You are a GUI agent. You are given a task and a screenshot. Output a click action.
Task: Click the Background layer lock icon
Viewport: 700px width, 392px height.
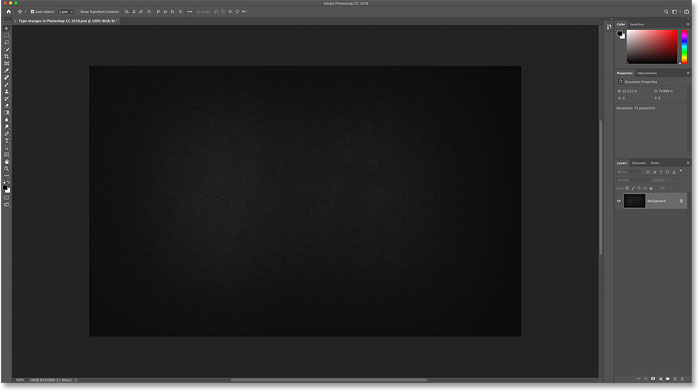coord(681,201)
